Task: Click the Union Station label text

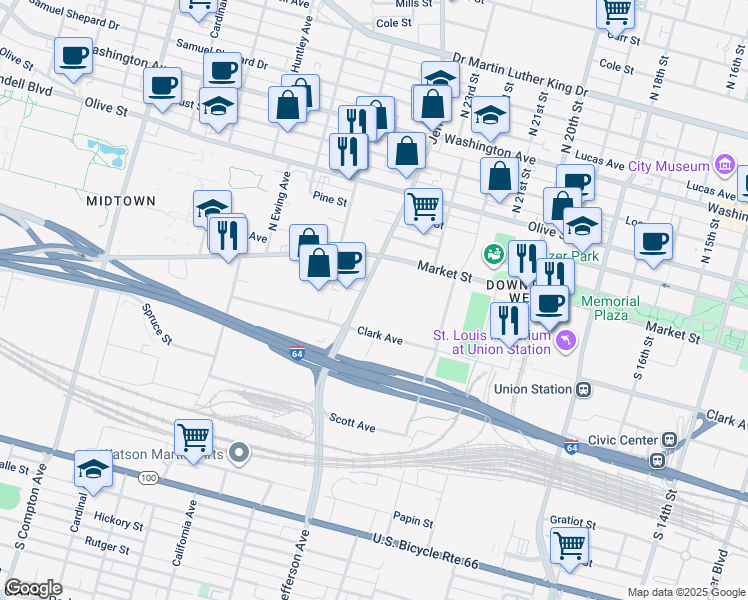Action: 533,389
